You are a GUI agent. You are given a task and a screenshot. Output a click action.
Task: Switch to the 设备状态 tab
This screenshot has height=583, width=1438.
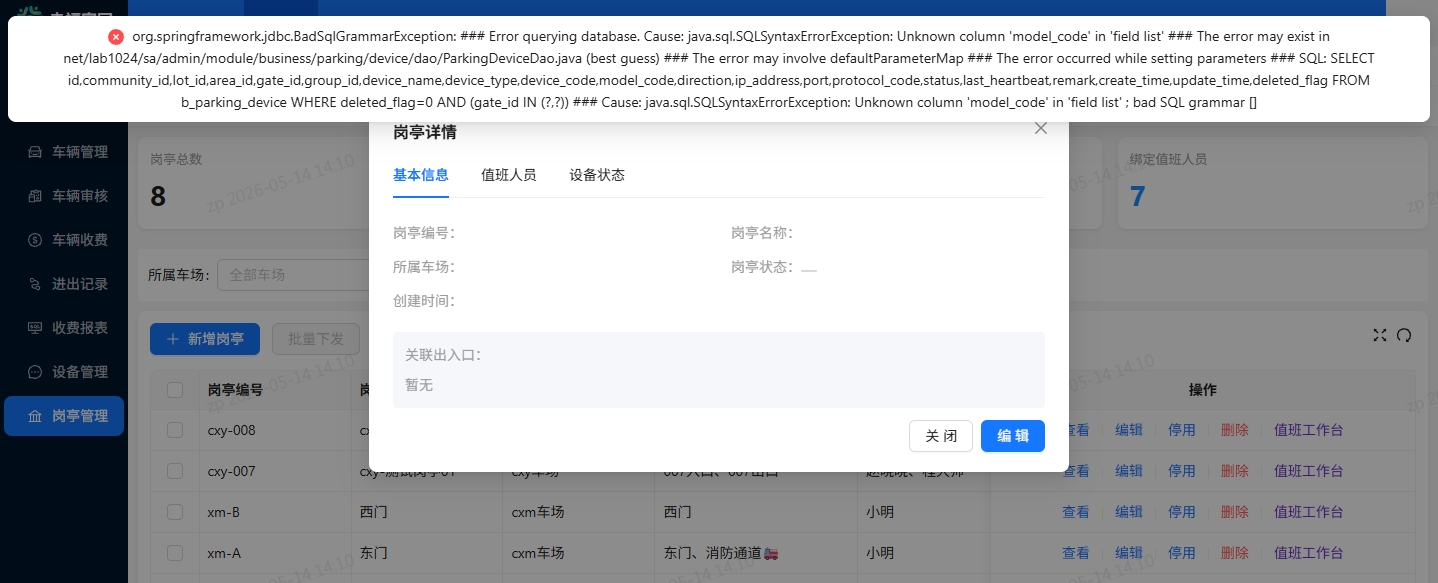point(597,175)
